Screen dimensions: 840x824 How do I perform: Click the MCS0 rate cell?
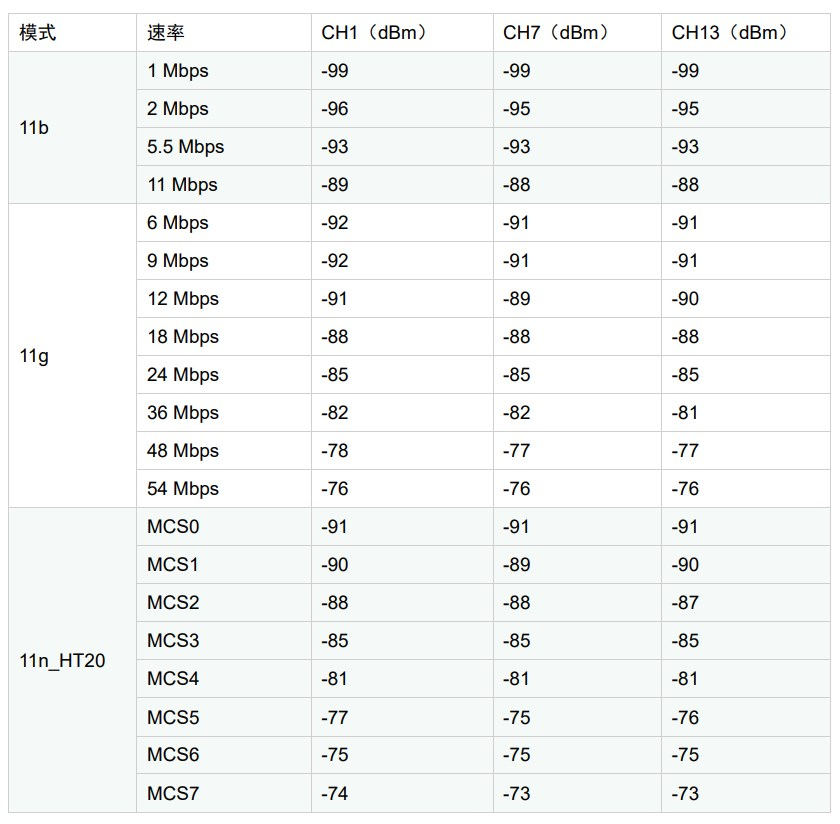[x=224, y=527]
